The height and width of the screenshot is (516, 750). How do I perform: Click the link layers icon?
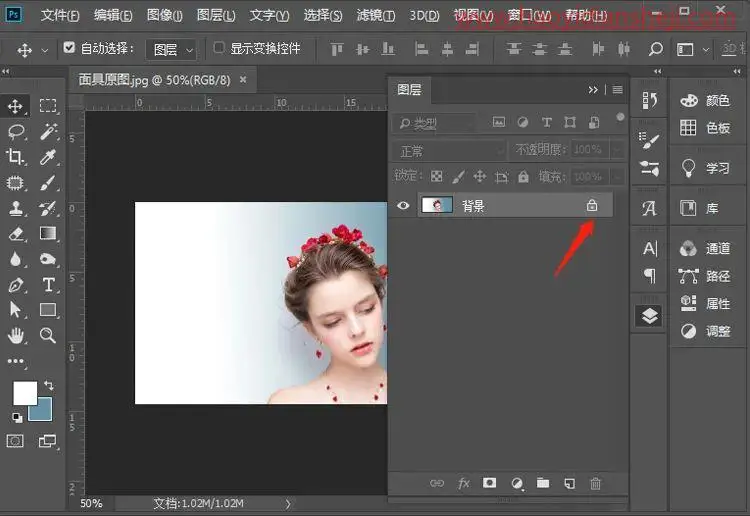coord(437,483)
